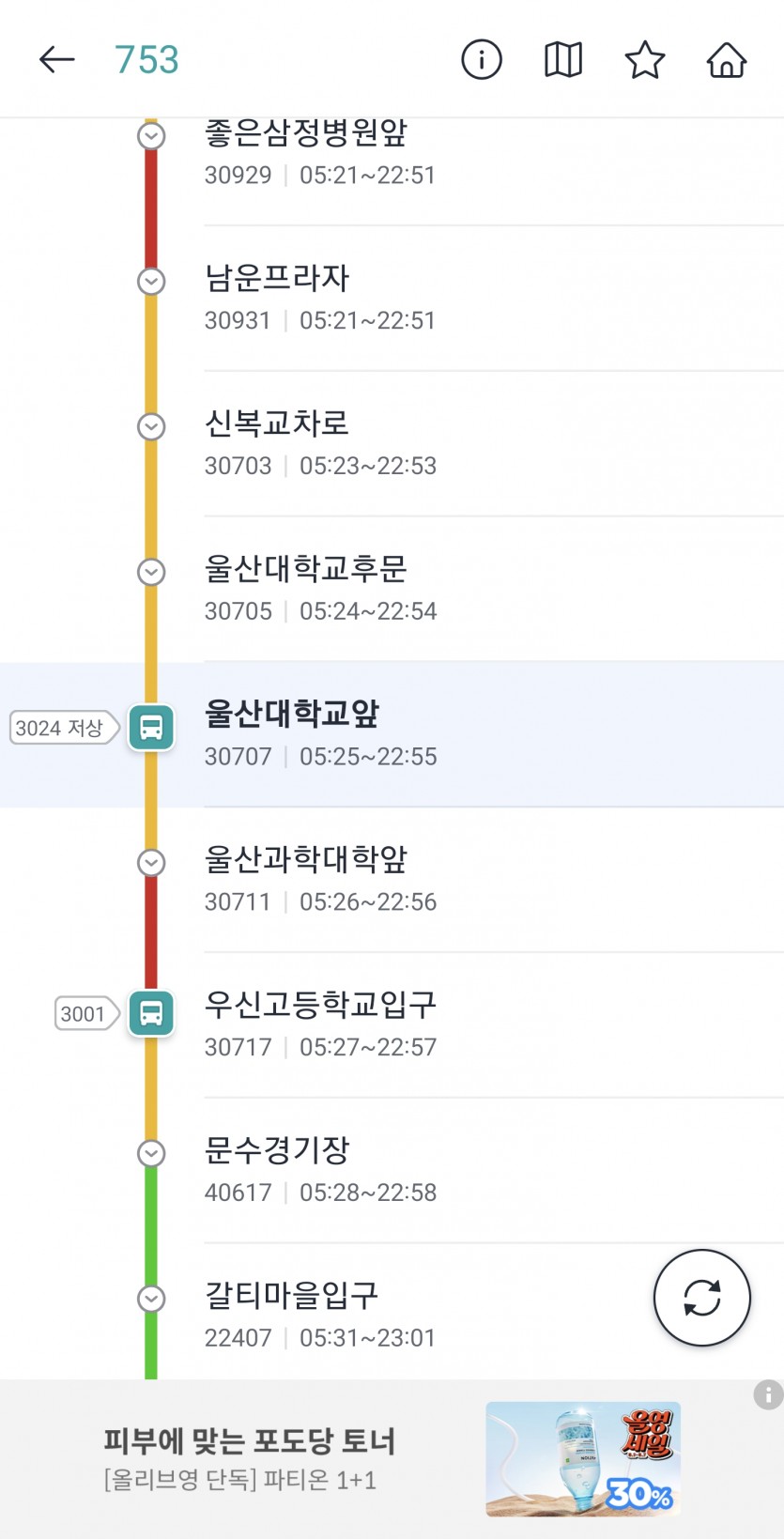This screenshot has height=1539, width=784.
Task: Refresh bus arrival information
Action: click(701, 1298)
